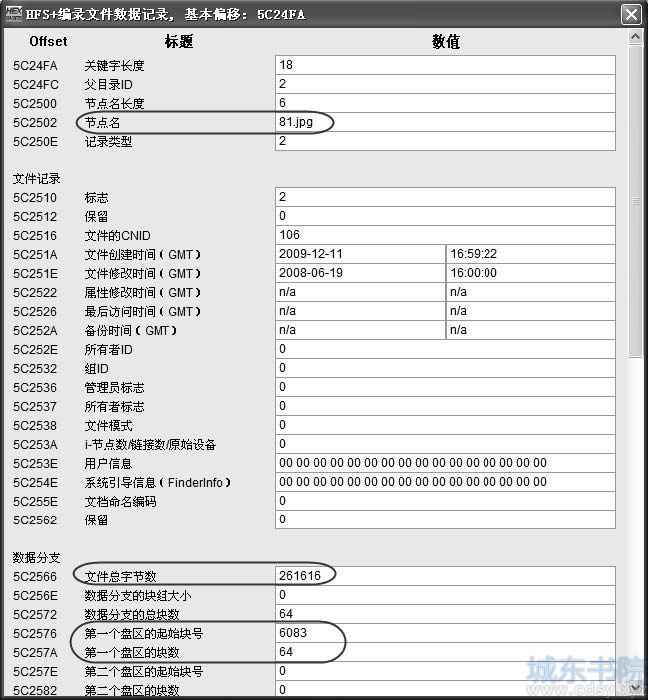Viewport: 648px width, 700px height.
Task: Click the 文件模式 value field
Action: coord(445,425)
